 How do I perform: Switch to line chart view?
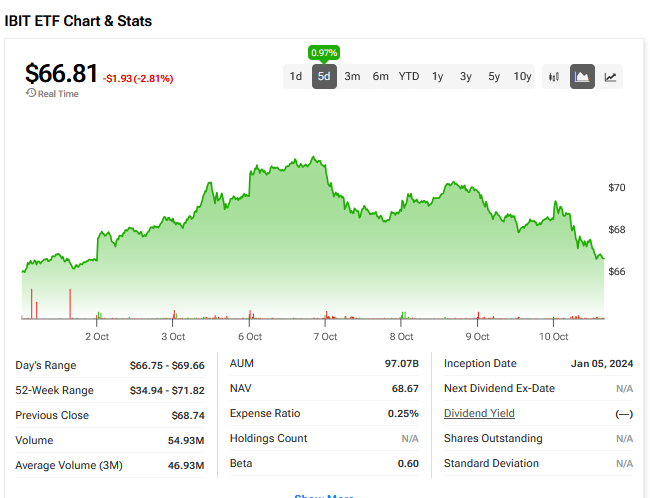(x=610, y=76)
